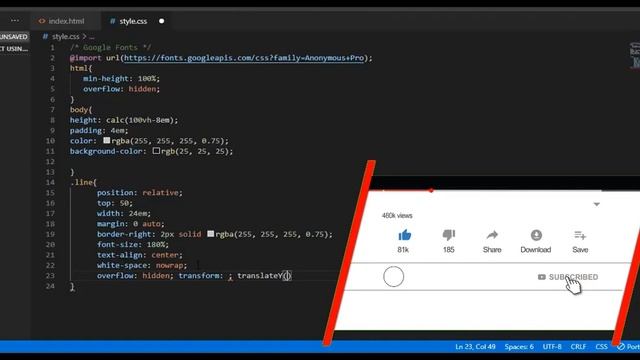
Task: Click the Share arrow icon
Action: 492,235
